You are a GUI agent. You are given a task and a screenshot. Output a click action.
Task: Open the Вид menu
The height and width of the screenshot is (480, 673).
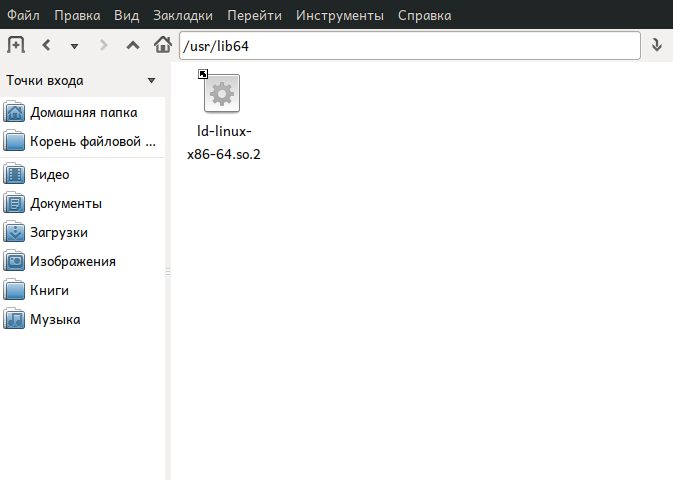click(x=126, y=15)
